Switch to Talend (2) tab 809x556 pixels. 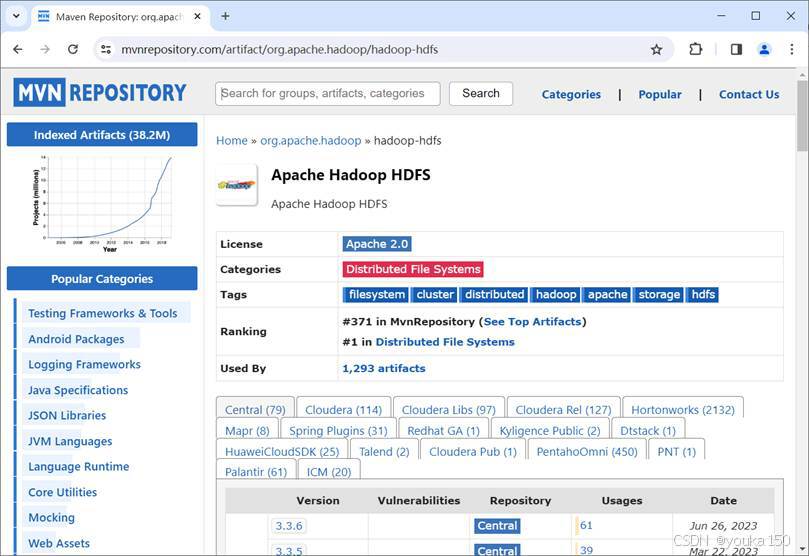384,451
